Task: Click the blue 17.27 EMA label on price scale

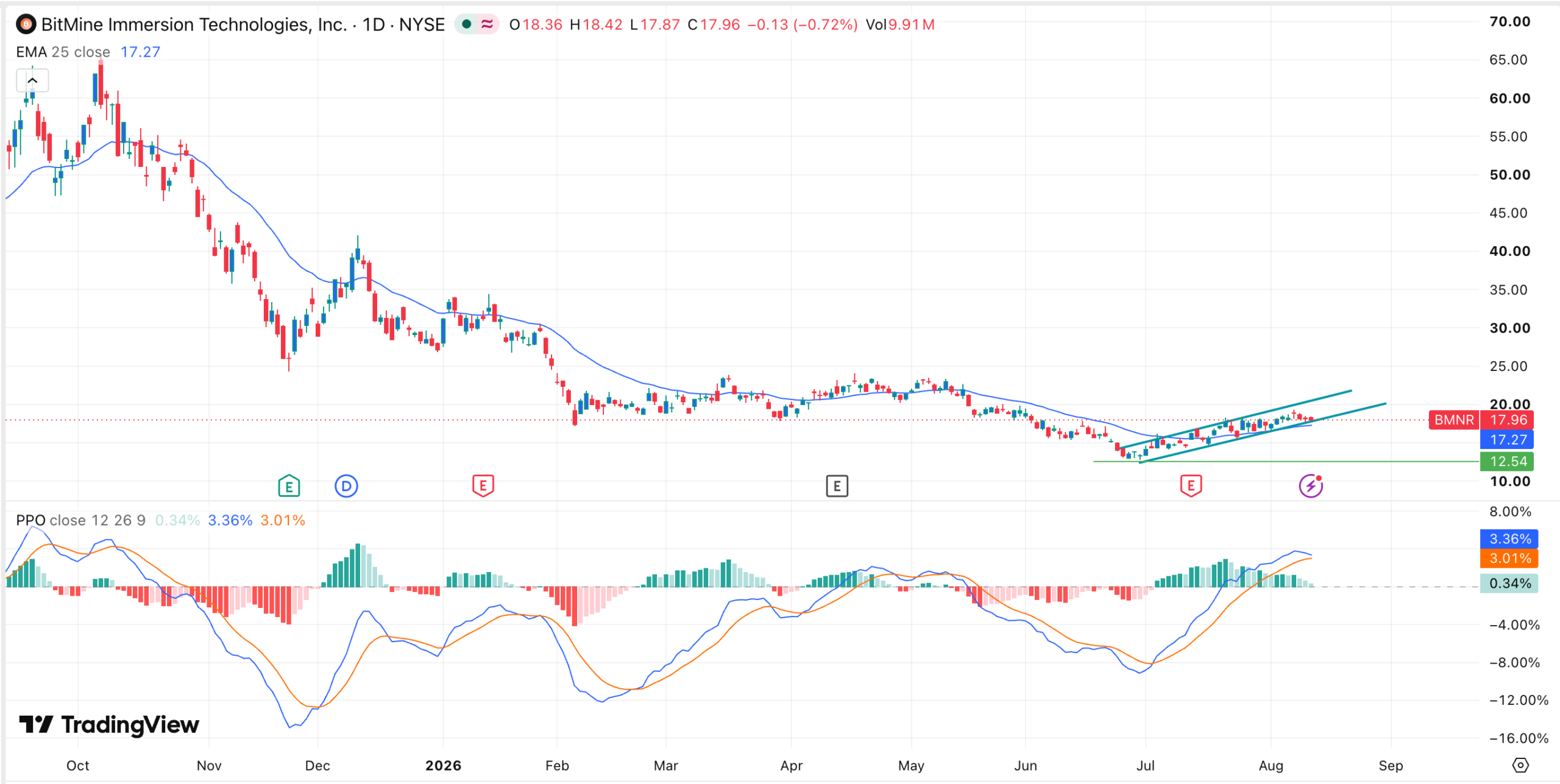Action: coord(1508,440)
